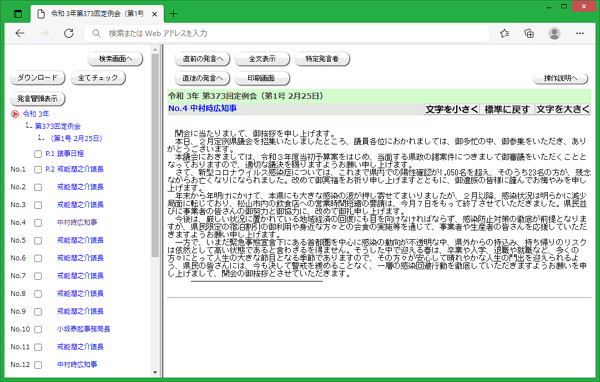600x382 pixels.
Task: Reset text size with 標準に戻す
Action: pos(507,109)
